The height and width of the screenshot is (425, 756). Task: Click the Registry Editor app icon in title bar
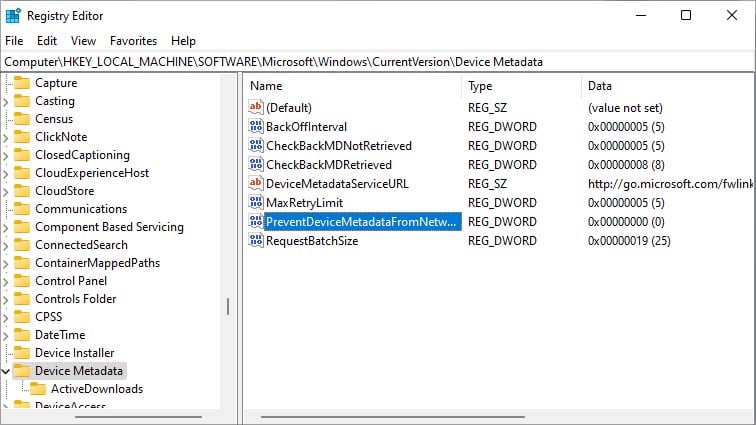[14, 15]
